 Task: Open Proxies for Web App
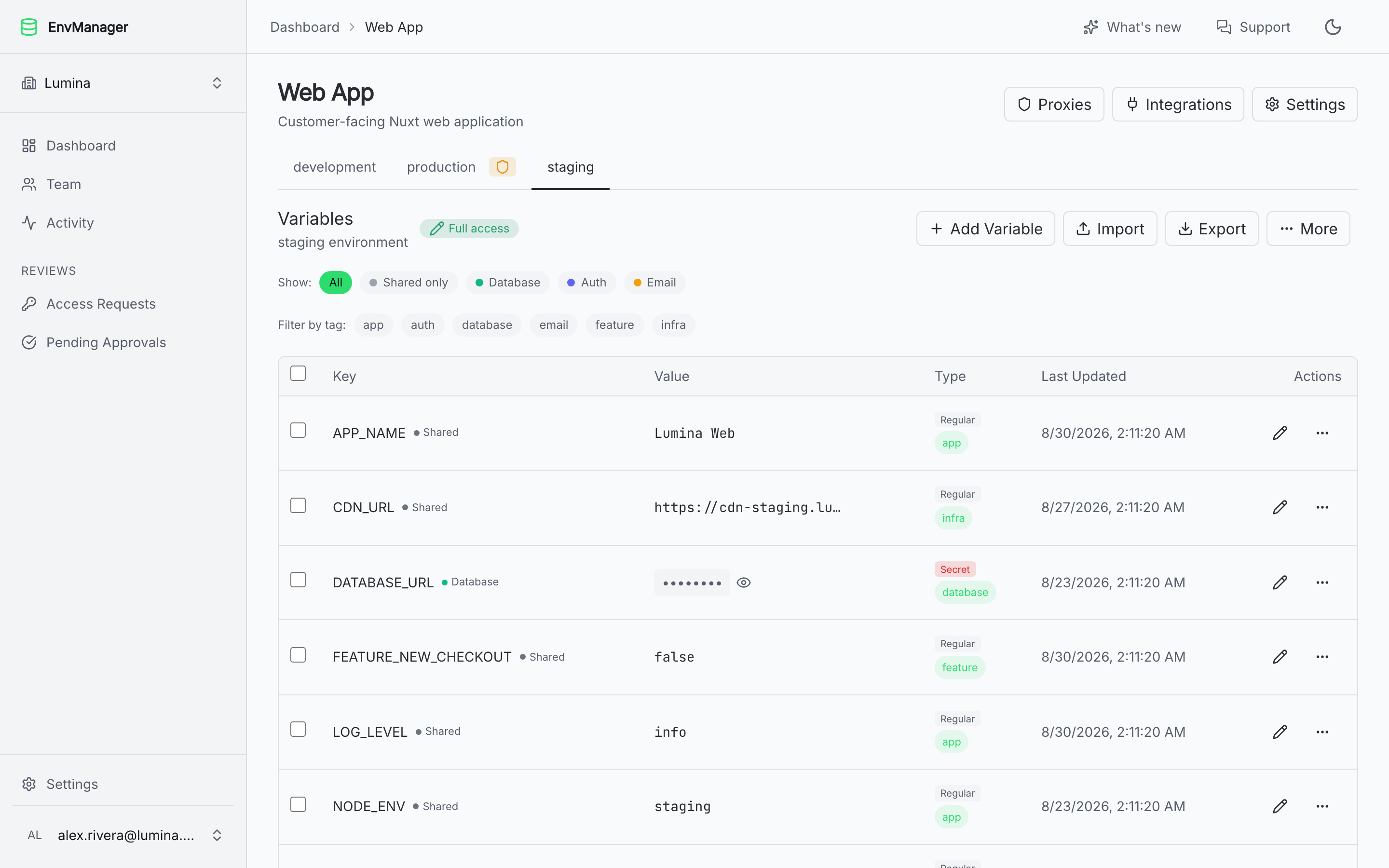tap(1054, 105)
